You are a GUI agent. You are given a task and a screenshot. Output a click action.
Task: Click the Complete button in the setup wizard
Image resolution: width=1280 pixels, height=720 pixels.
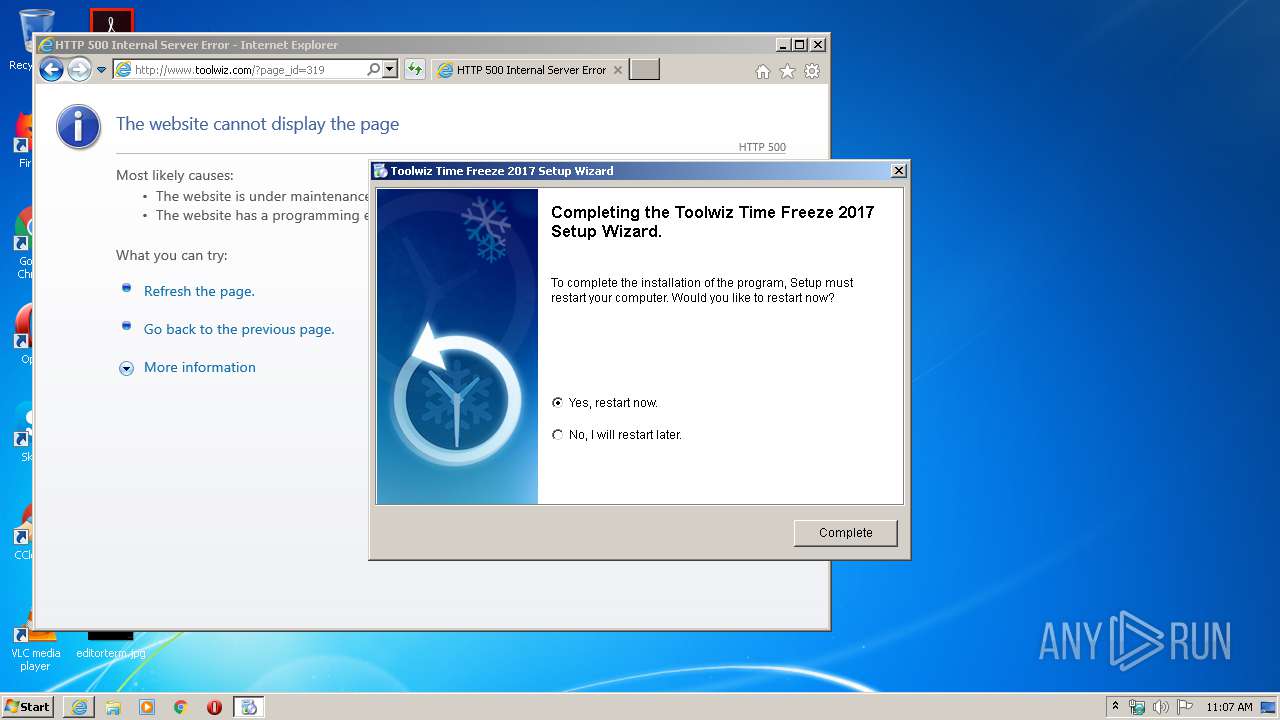845,533
